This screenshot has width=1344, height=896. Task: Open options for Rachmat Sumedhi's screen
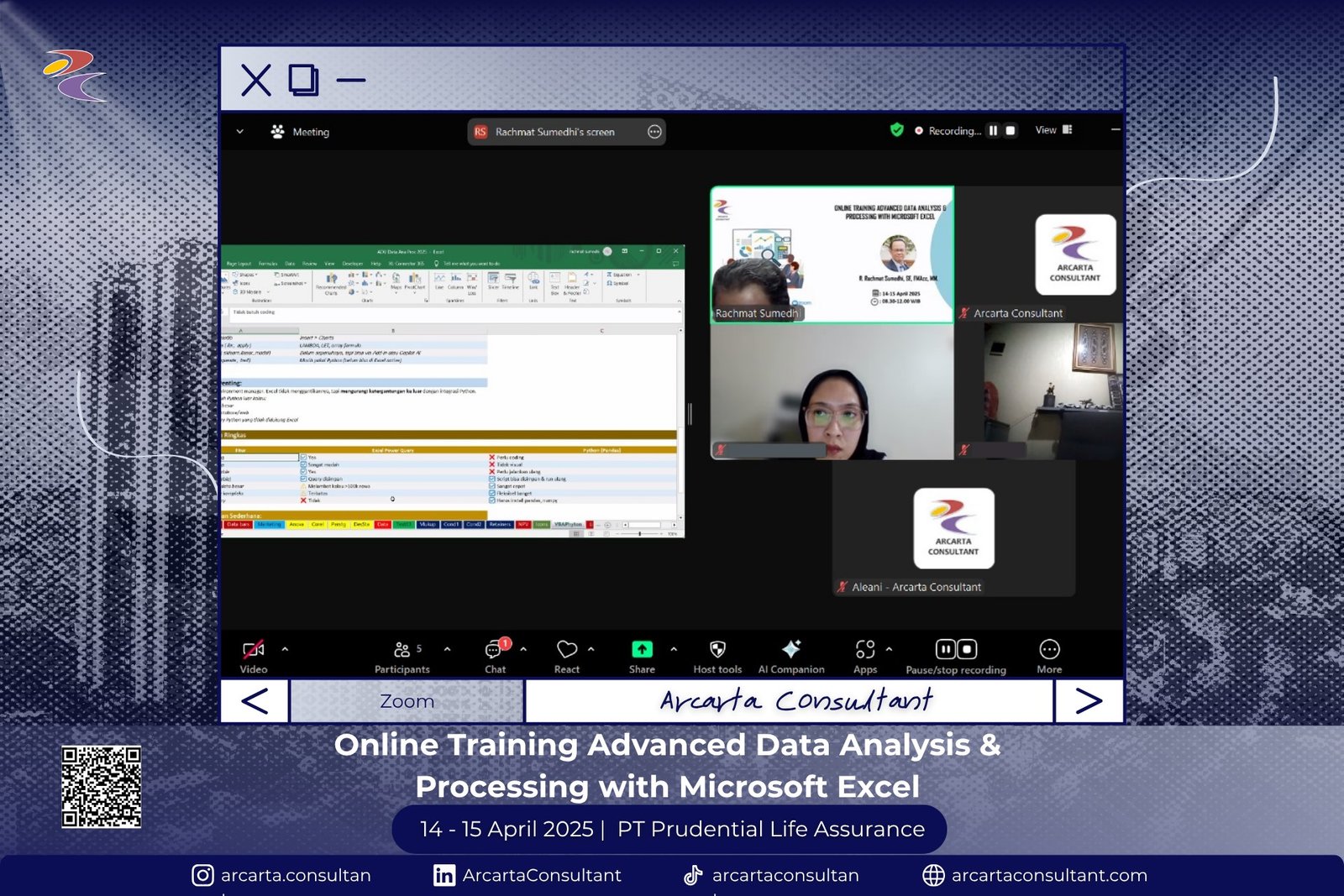point(654,132)
